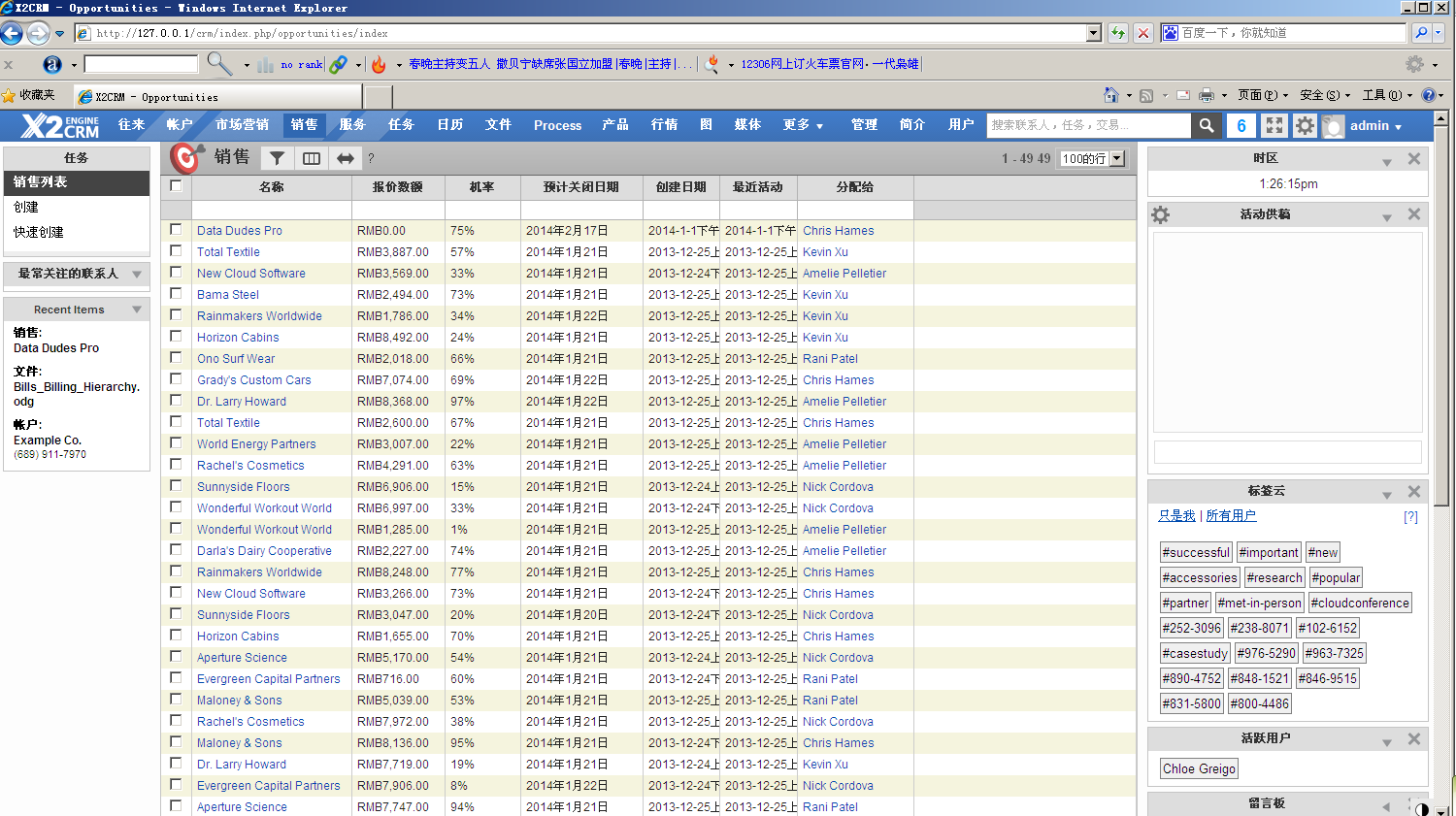Open the 活动供稿 widget gear settings

coord(1161,214)
